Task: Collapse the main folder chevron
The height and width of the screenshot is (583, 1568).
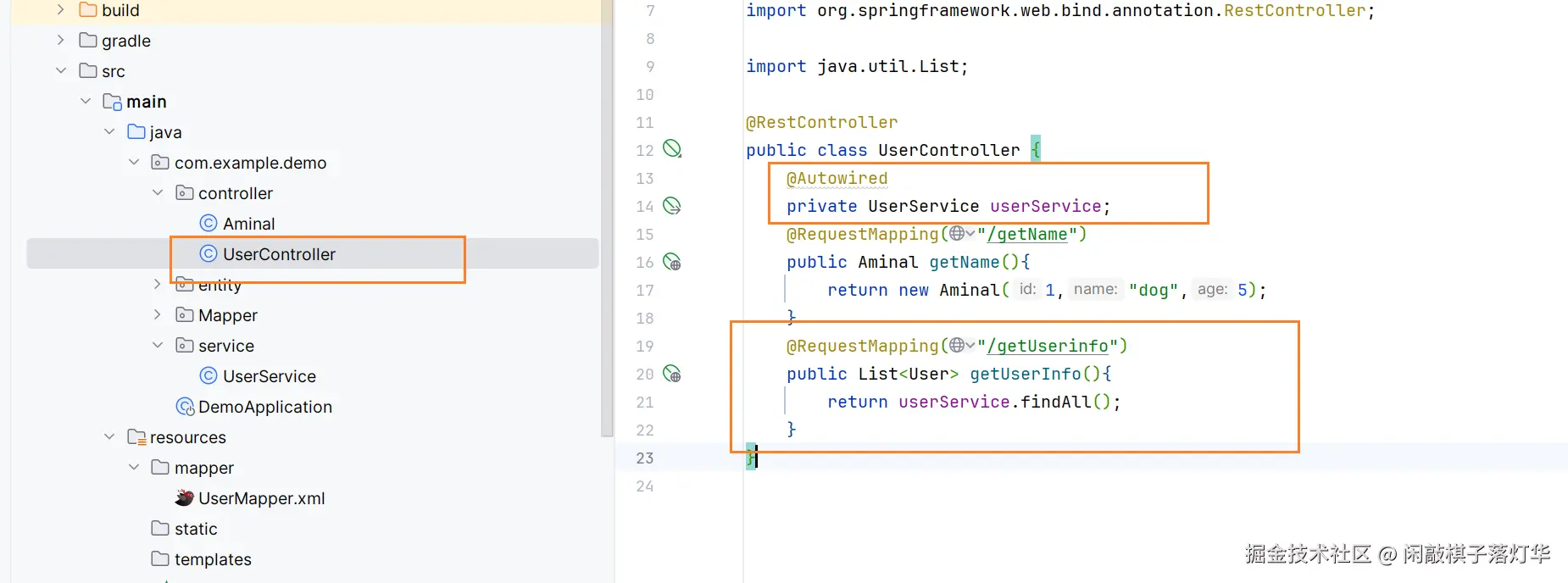Action: point(85,101)
